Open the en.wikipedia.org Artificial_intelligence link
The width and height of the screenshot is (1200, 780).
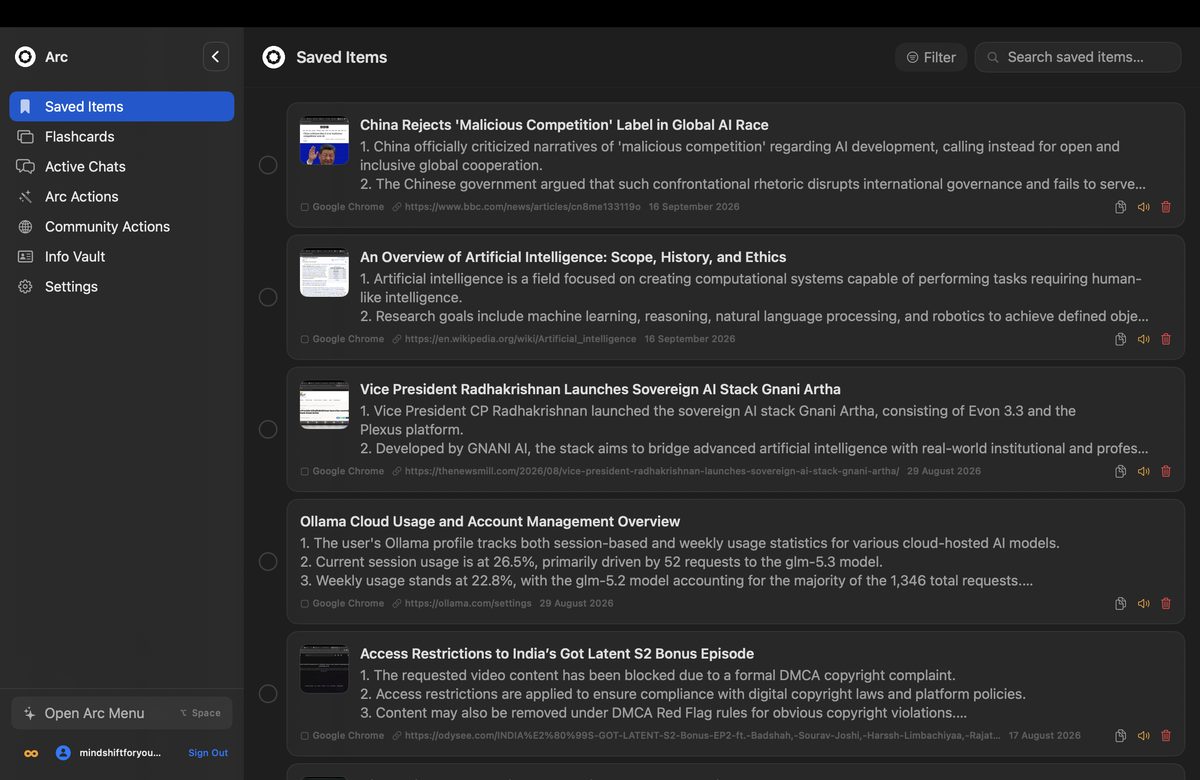tap(514, 339)
